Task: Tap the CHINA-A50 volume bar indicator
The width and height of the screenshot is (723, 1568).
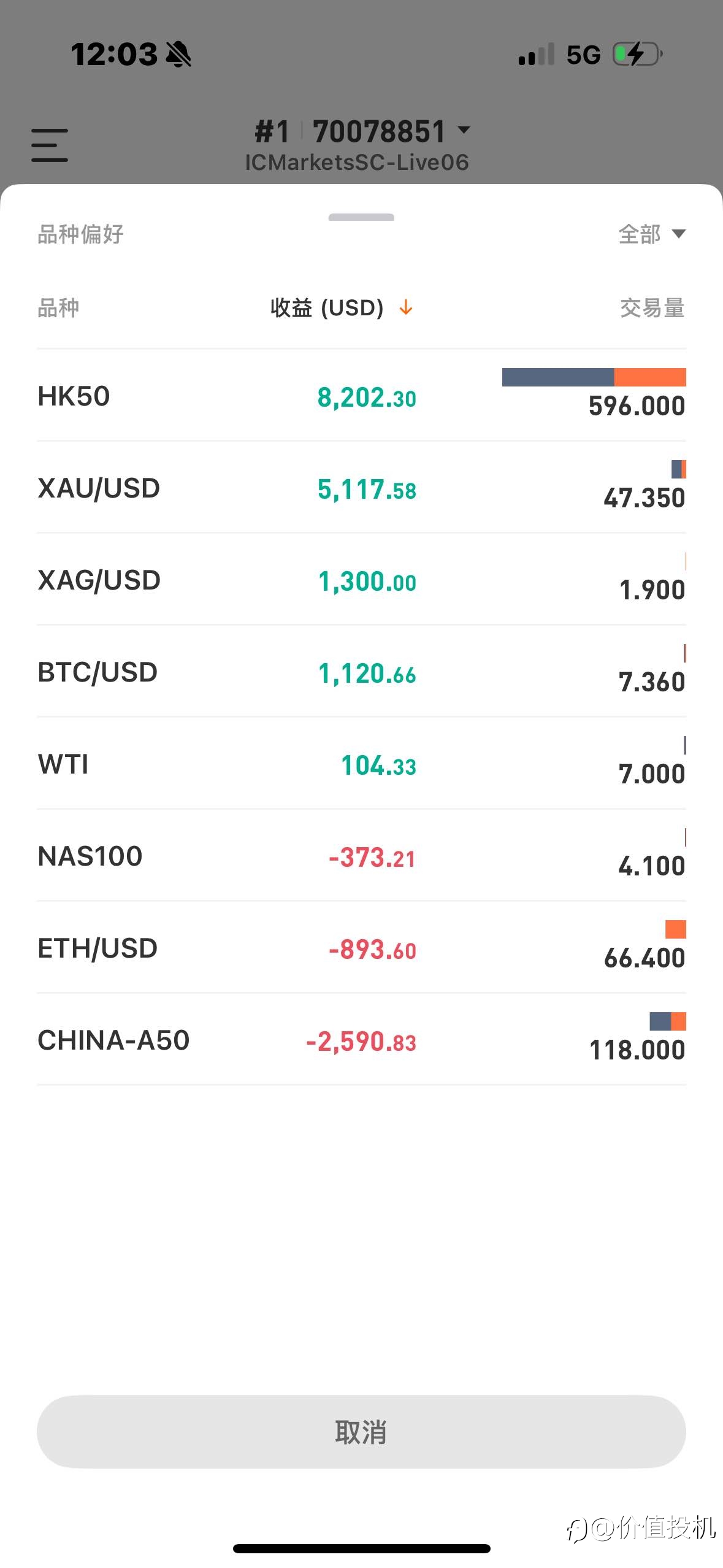Action: click(x=668, y=1021)
